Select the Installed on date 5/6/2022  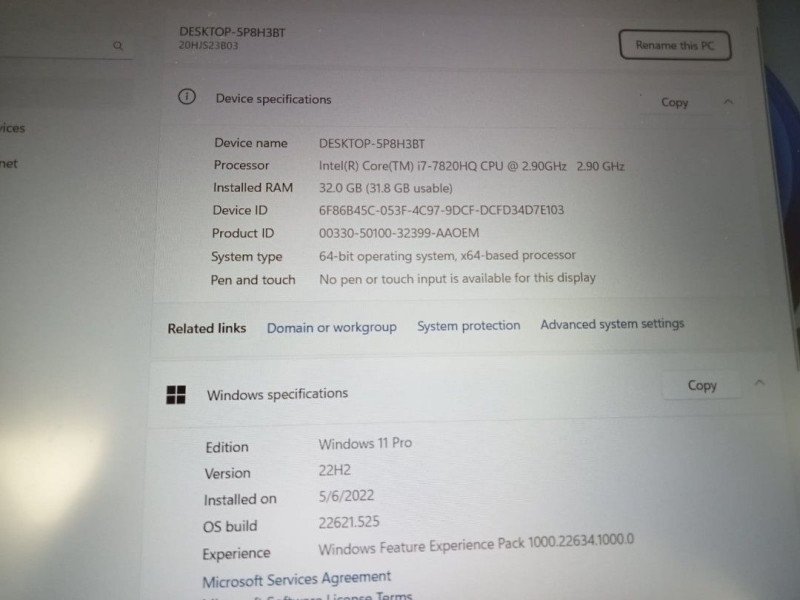[346, 496]
